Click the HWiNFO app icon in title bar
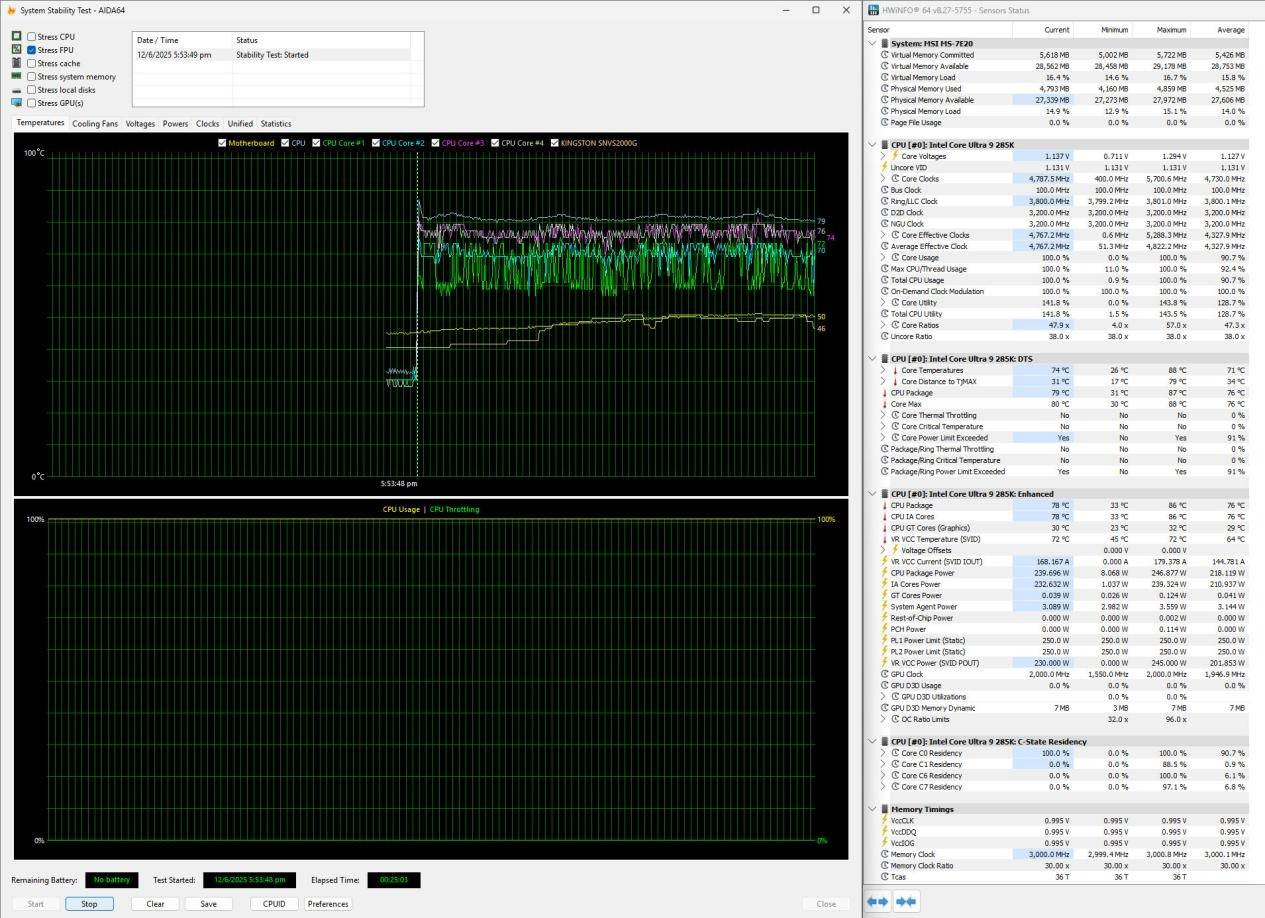Screen dimensions: 1265x918 (873, 10)
